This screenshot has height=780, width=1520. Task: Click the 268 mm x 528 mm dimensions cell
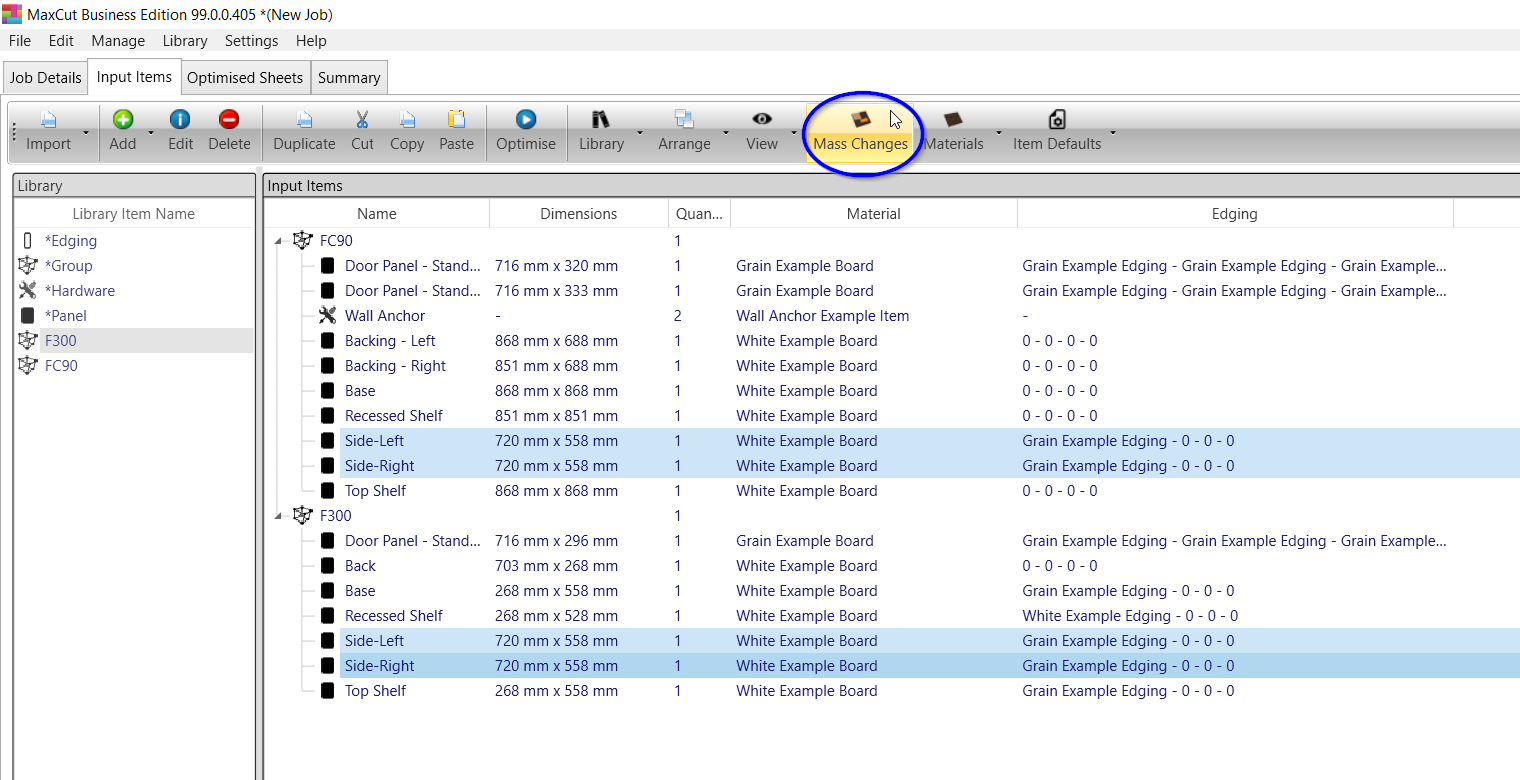556,616
